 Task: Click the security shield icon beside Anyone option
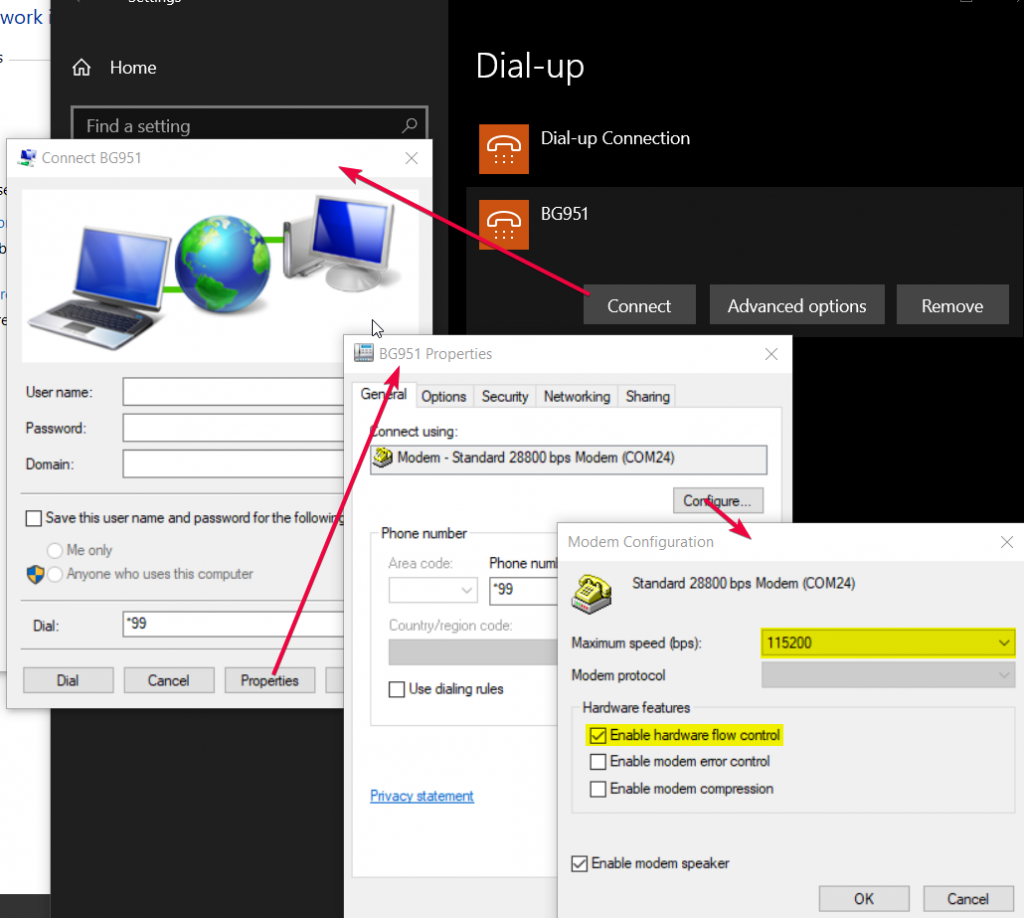35,575
